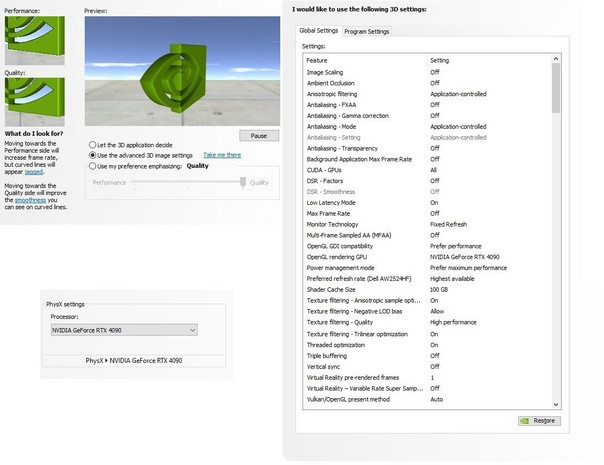Click the 'High performance' texture quality value
Image resolution: width=604 pixels, height=465 pixels.
point(453,322)
